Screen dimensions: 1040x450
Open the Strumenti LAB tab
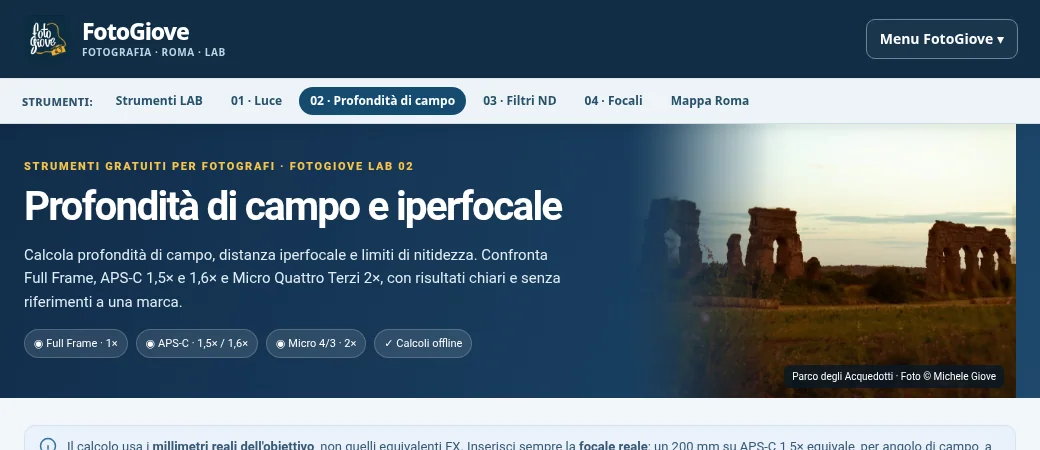(159, 101)
